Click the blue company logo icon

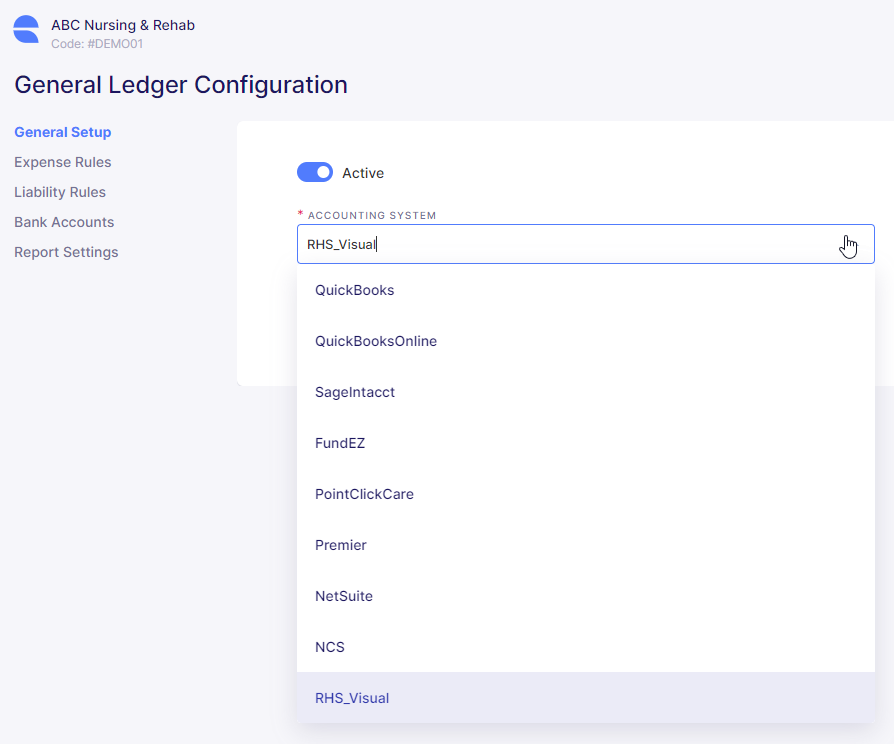pyautogui.click(x=26, y=29)
